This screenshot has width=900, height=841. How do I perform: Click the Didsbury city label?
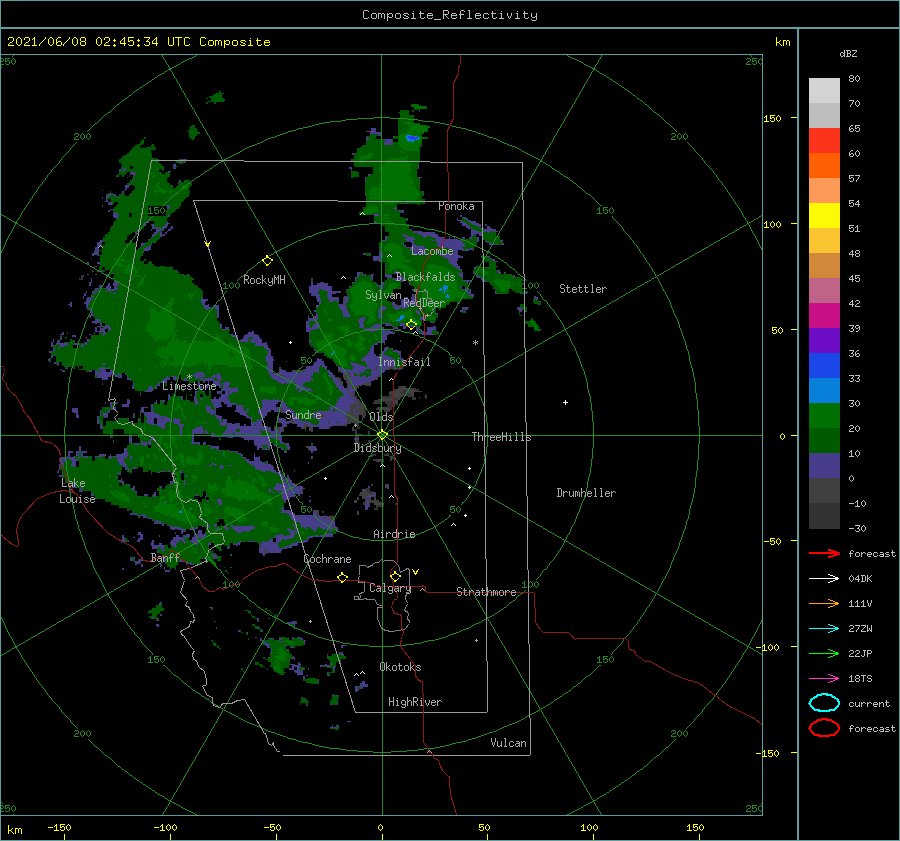(x=377, y=448)
